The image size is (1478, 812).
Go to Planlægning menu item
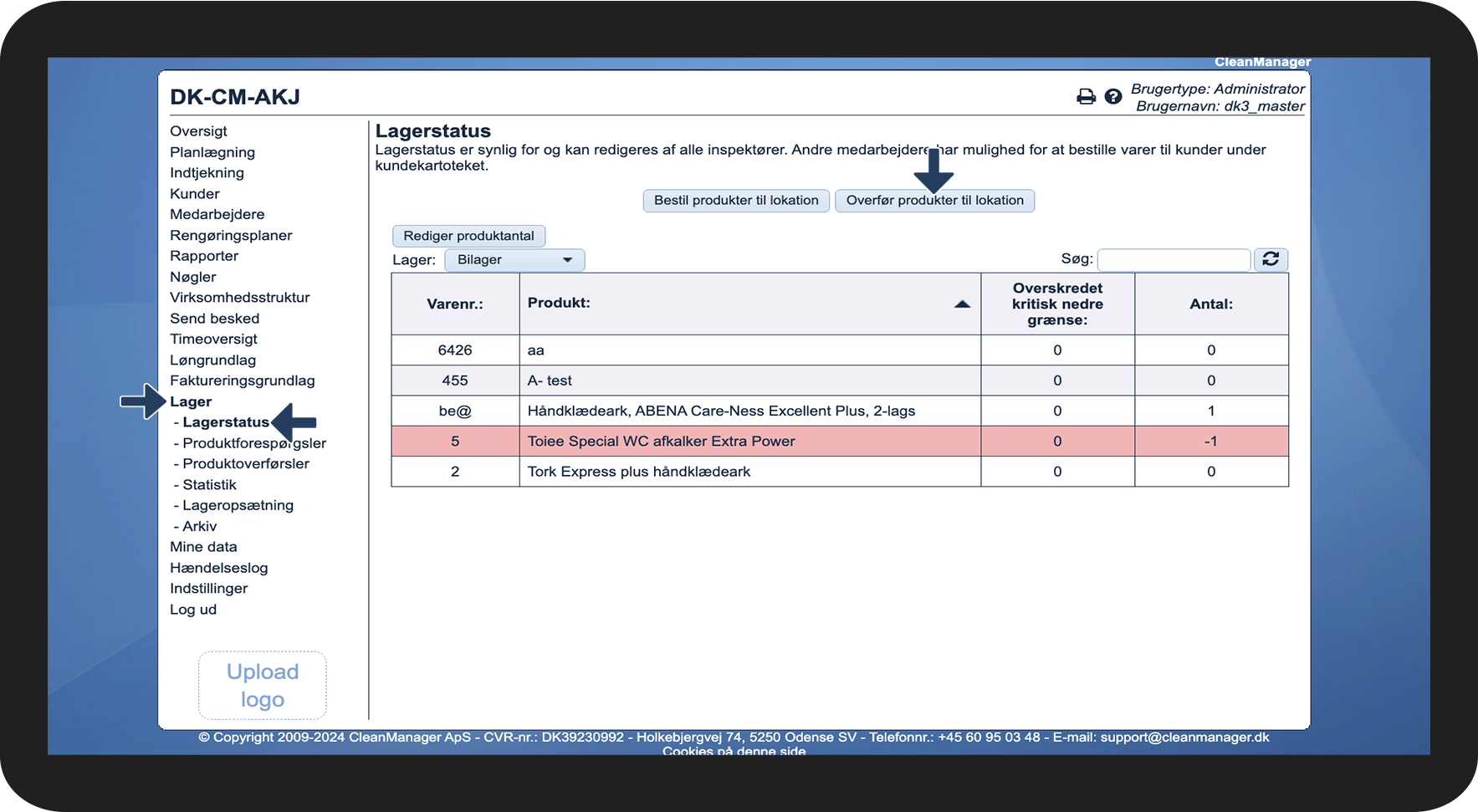pos(212,152)
